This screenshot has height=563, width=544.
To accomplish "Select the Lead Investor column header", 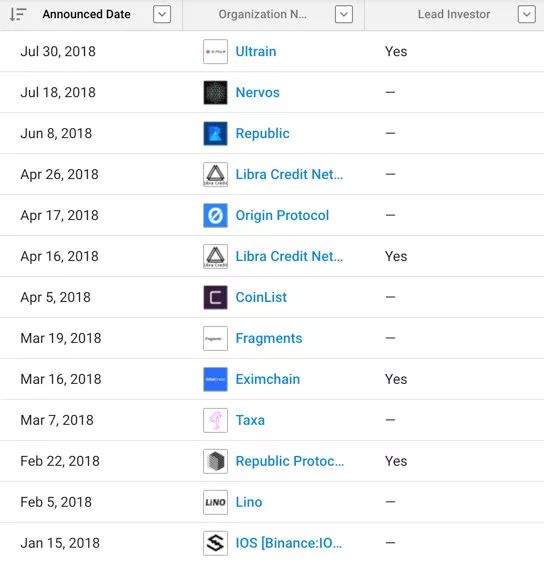I will [x=454, y=14].
